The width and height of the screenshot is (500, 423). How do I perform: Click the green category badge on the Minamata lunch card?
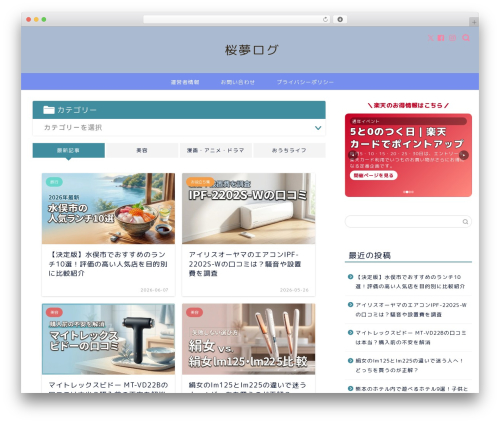[x=54, y=182]
